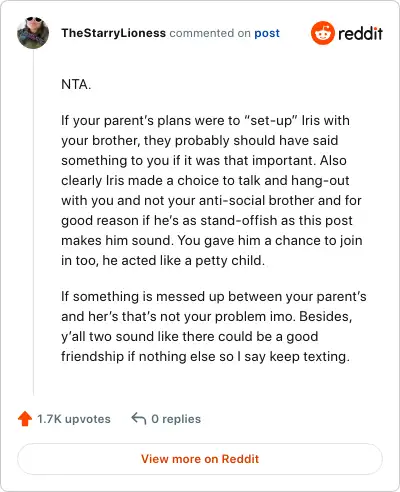Click the line 'y'all two sound like there'

[190, 336]
